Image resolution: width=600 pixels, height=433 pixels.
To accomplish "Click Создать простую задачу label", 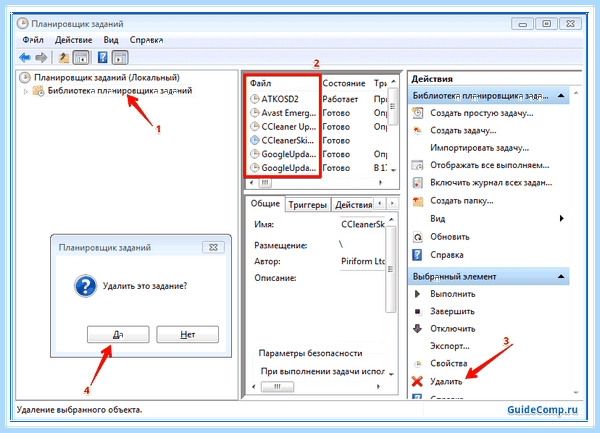I will [481, 113].
